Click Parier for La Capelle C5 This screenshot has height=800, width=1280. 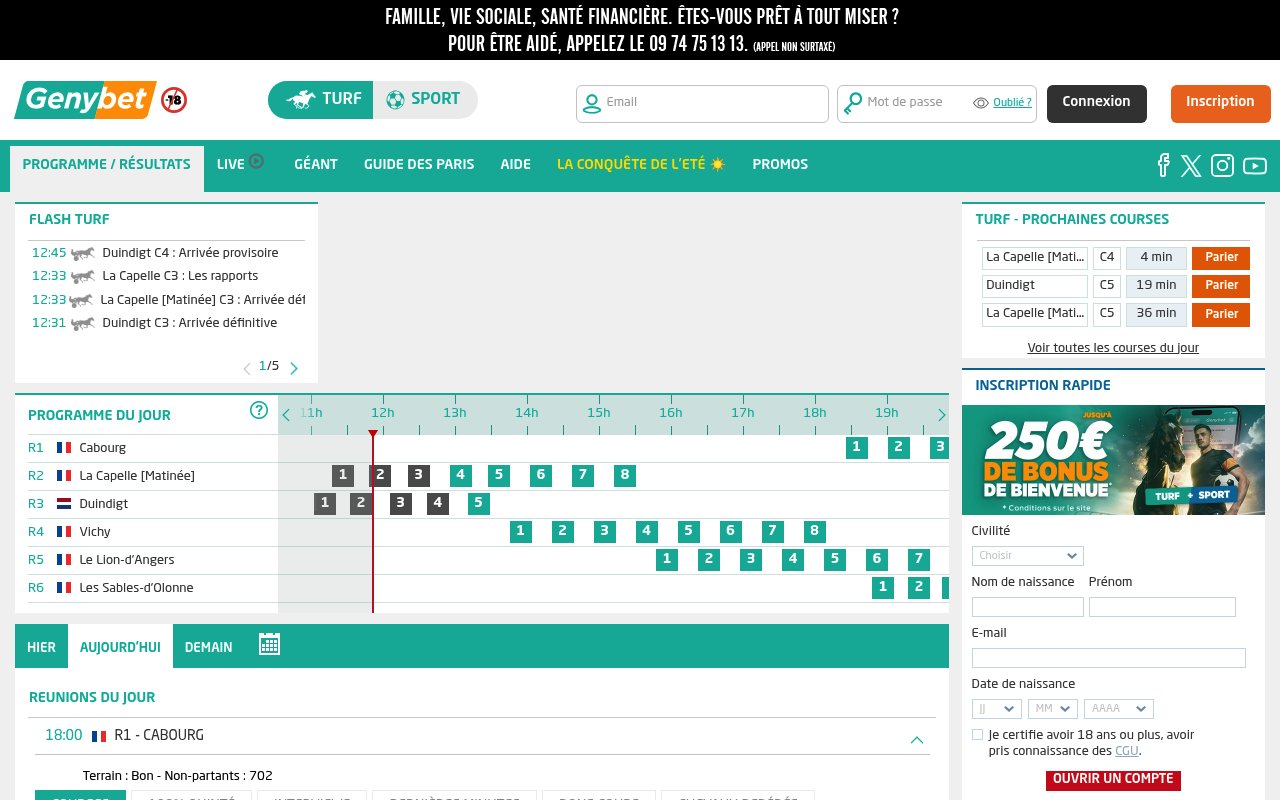coord(1221,314)
